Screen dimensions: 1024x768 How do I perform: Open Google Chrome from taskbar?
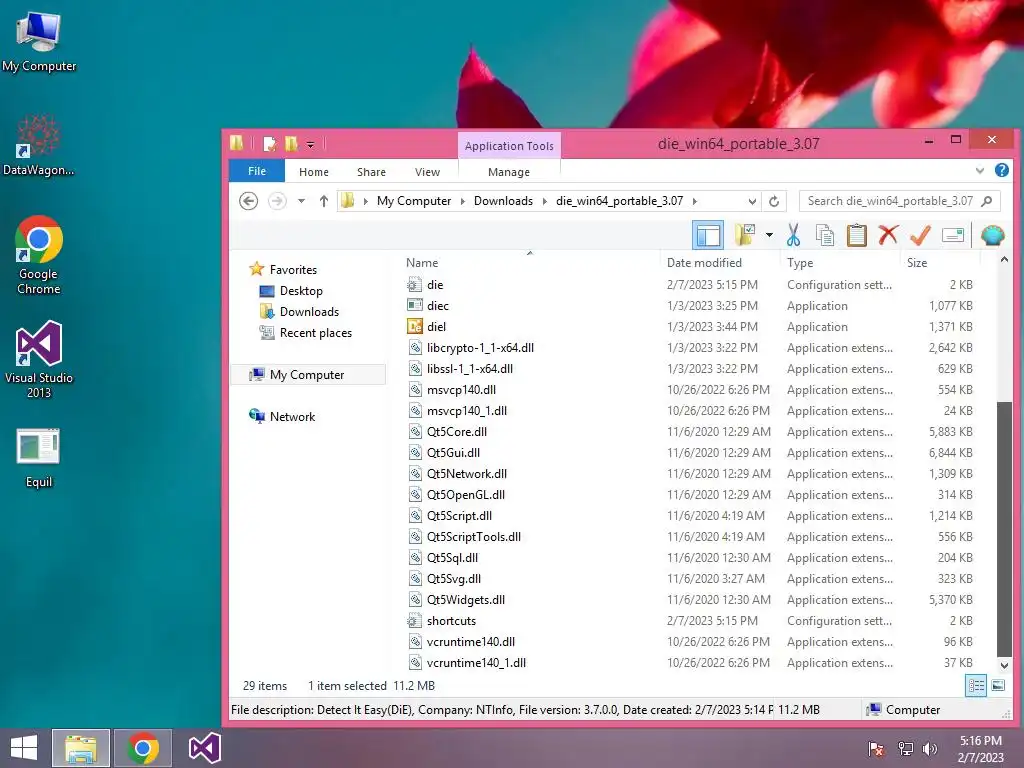pos(142,748)
